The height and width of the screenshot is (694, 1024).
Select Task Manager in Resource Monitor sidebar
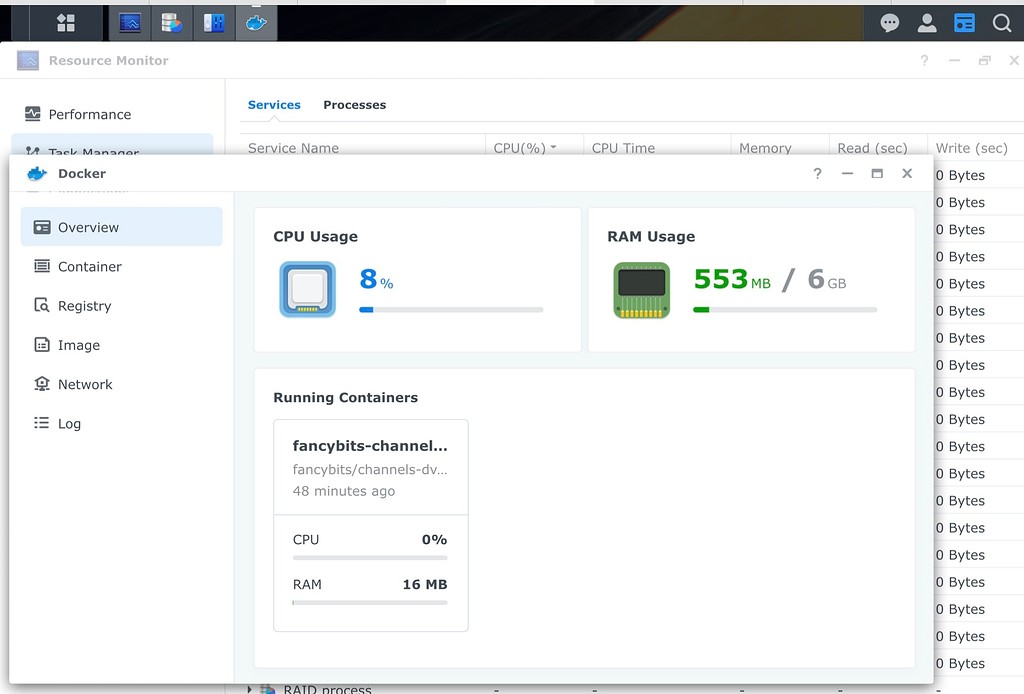pos(97,150)
